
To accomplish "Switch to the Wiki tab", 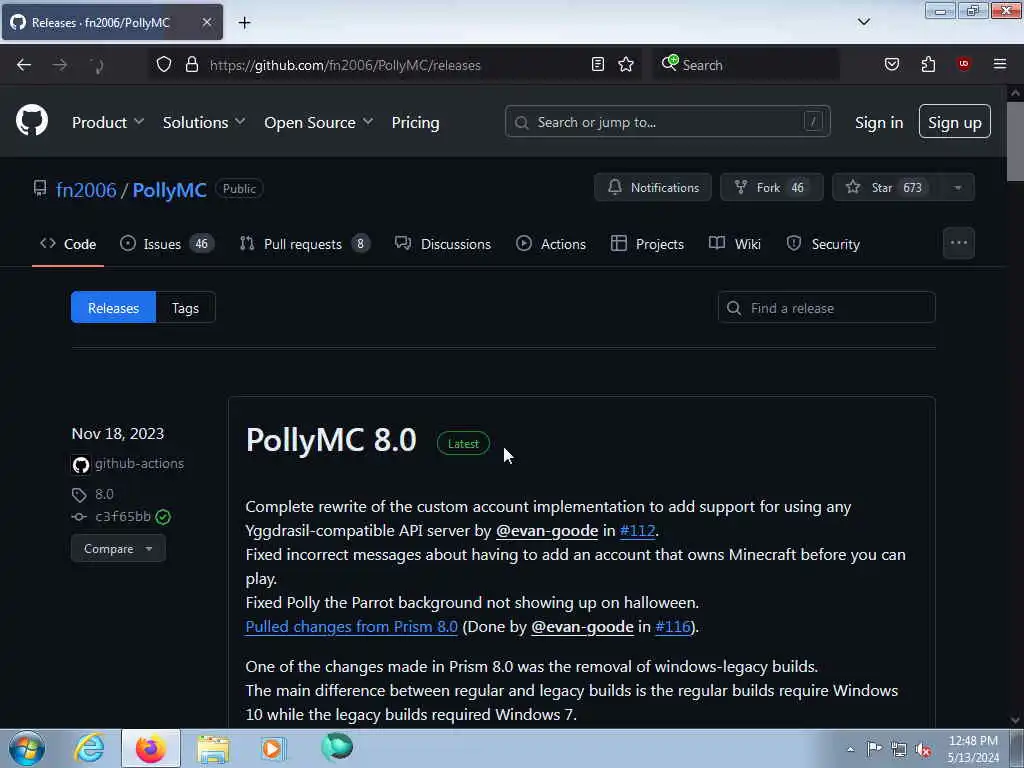I will click(x=735, y=244).
